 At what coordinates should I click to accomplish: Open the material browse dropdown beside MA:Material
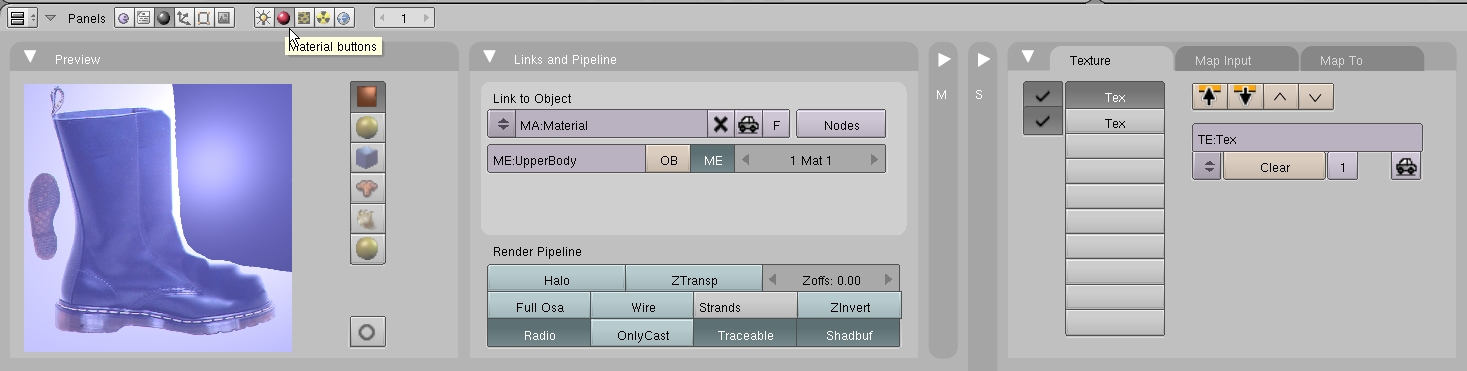click(502, 125)
